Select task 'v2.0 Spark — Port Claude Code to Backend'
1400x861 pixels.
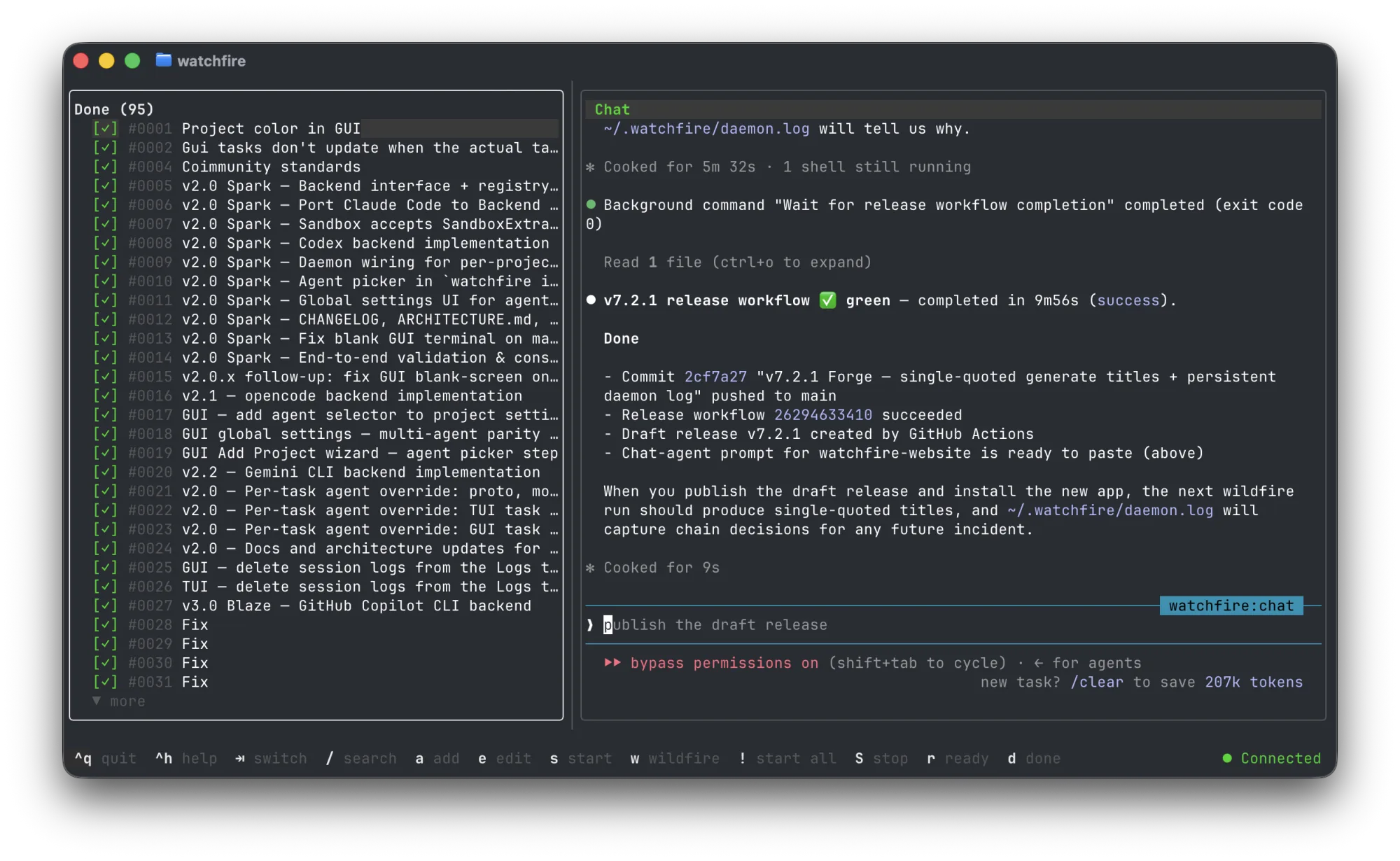tap(370, 204)
